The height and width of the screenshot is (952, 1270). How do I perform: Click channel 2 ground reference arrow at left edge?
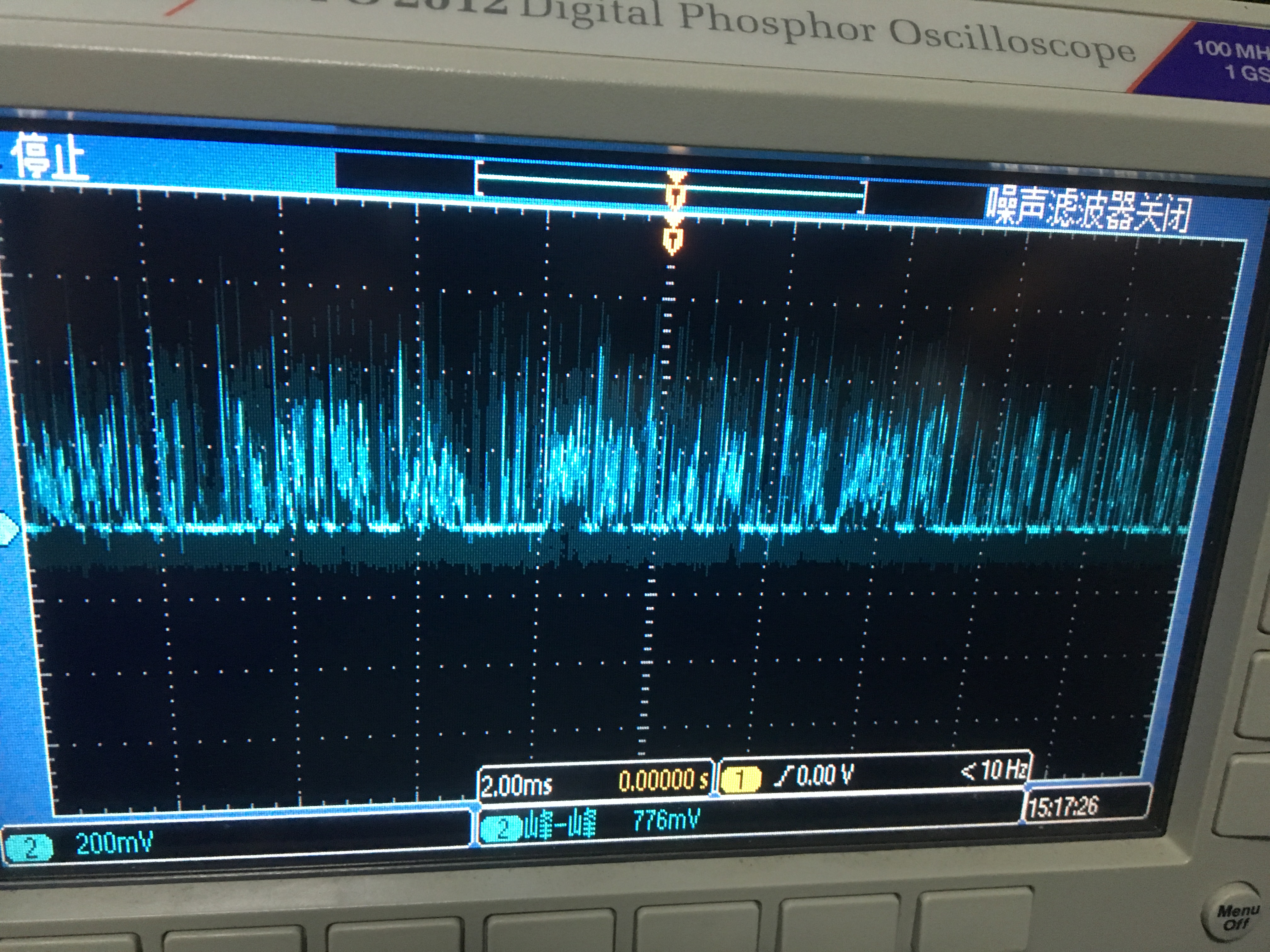[x=8, y=529]
